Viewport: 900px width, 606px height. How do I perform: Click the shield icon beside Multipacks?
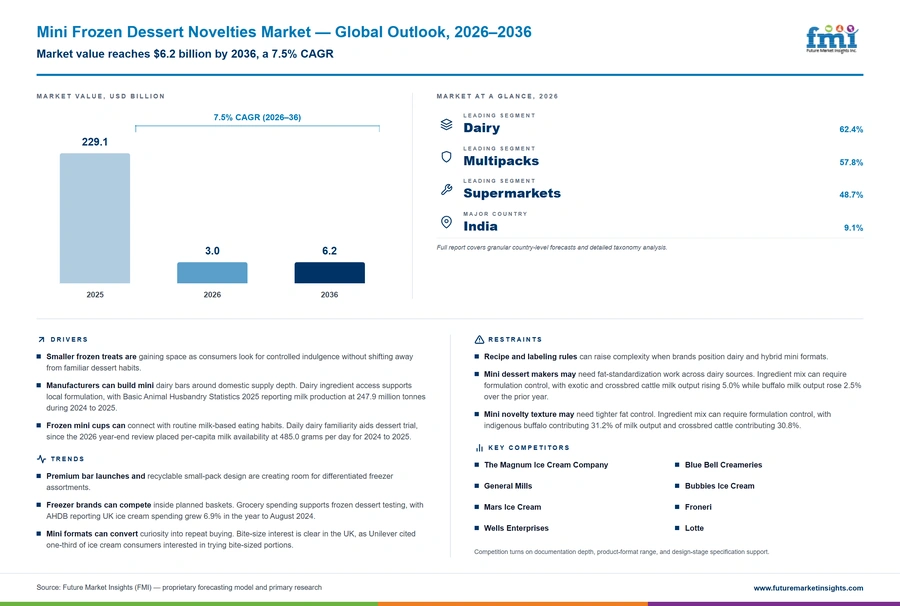(x=446, y=157)
